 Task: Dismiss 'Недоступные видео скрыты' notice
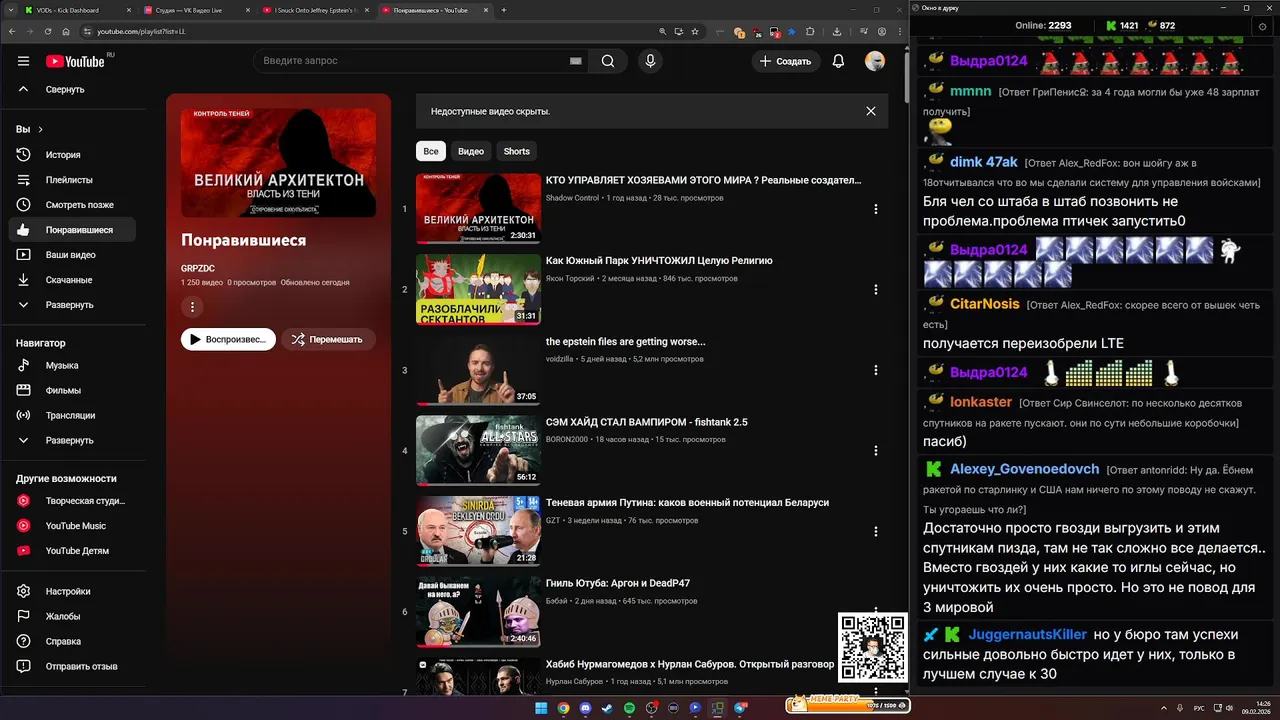click(871, 111)
